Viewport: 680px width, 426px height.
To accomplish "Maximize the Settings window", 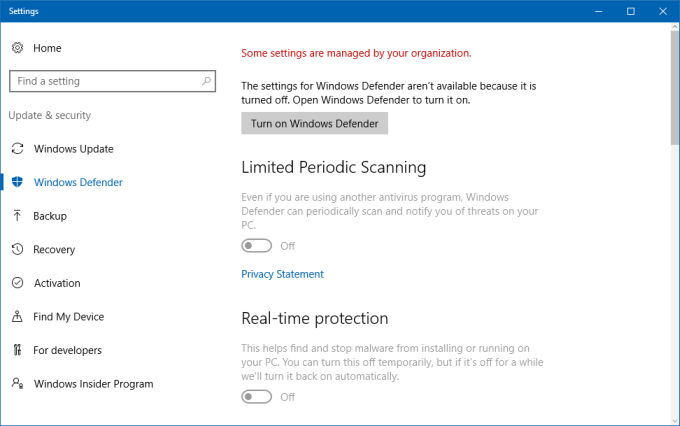I will [x=631, y=11].
